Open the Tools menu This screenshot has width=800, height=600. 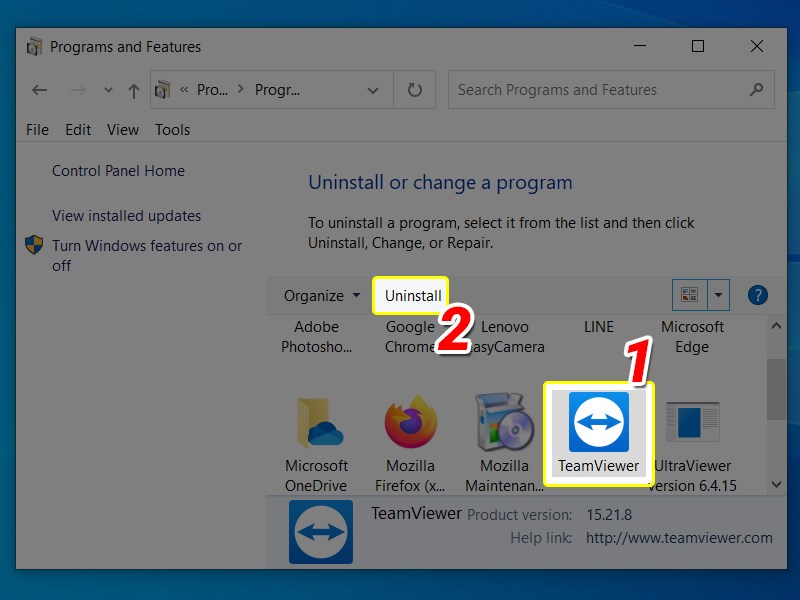pyautogui.click(x=172, y=130)
